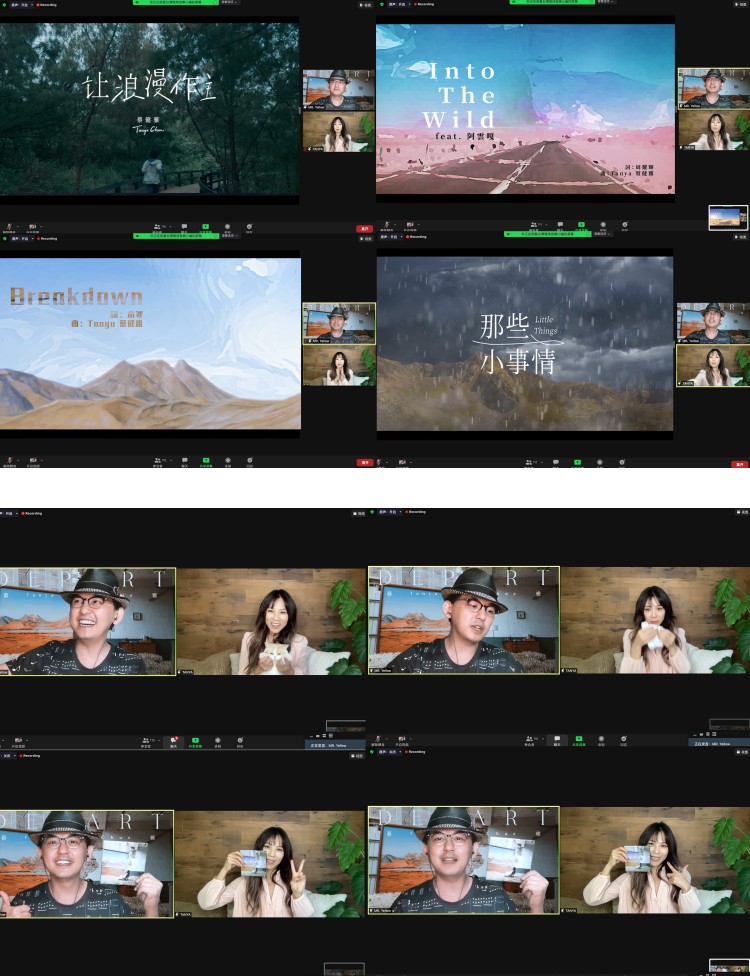Open chat icon below Breakdown slide
The height and width of the screenshot is (976, 750).
point(184,461)
